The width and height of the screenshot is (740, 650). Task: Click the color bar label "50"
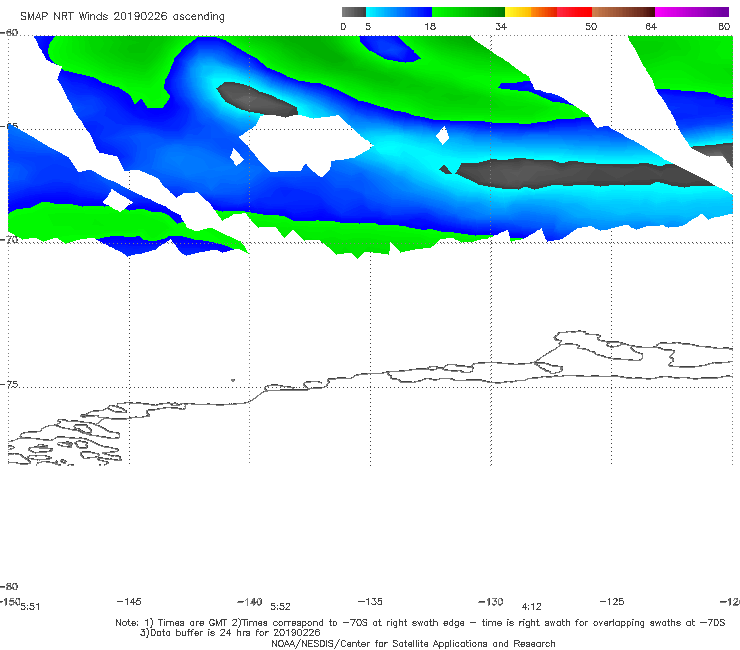pyautogui.click(x=591, y=27)
